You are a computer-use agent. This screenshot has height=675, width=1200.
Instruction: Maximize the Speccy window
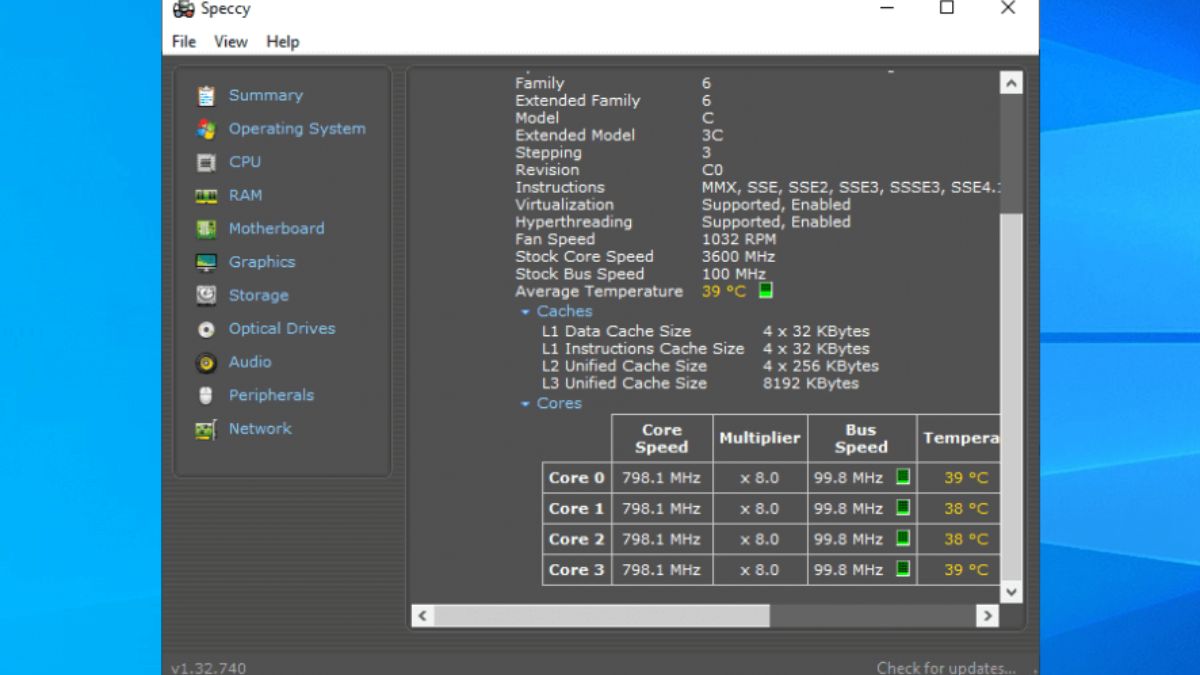tap(946, 8)
